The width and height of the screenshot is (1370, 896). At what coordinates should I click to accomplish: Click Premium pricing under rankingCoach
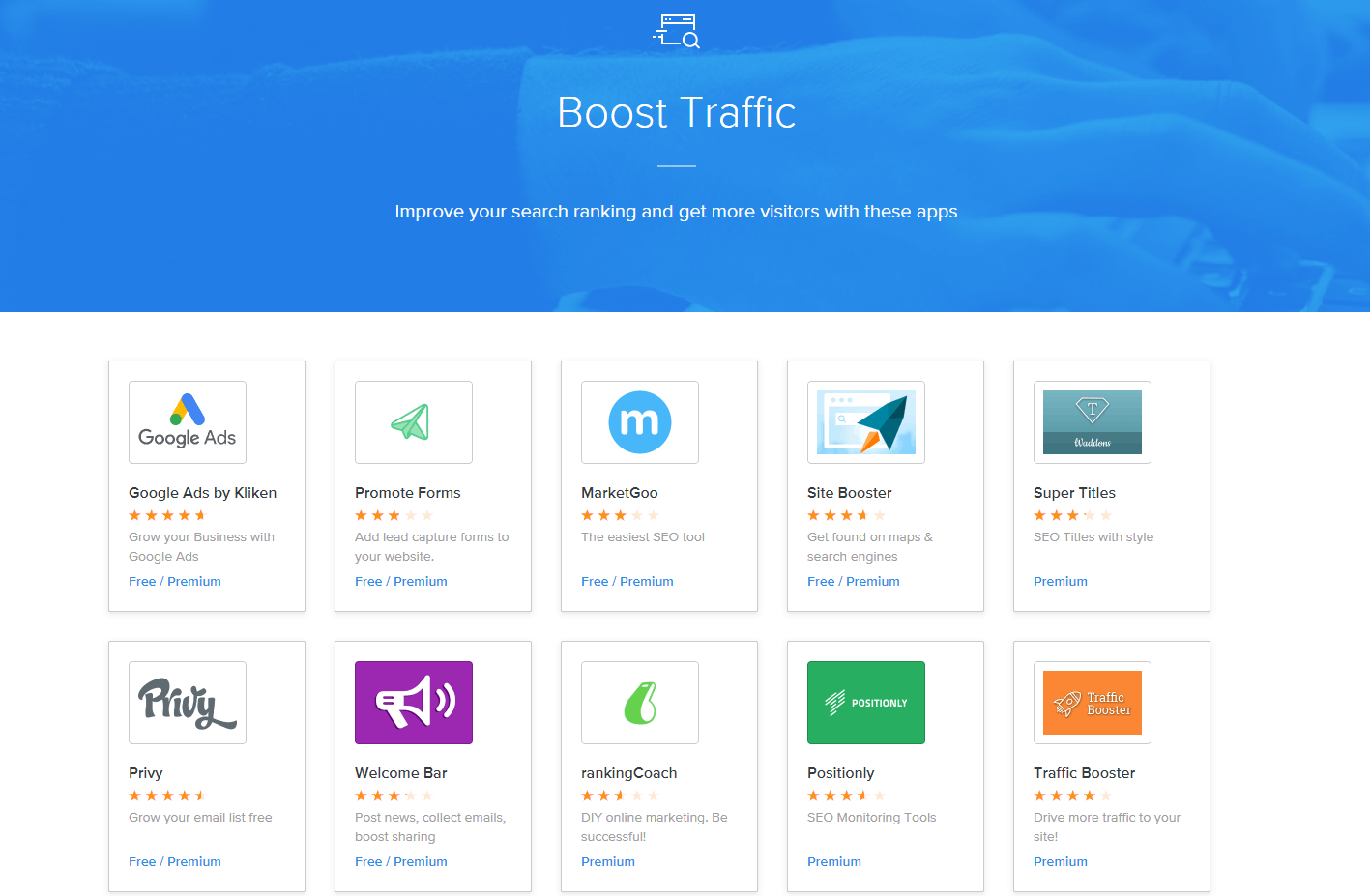[x=608, y=861]
